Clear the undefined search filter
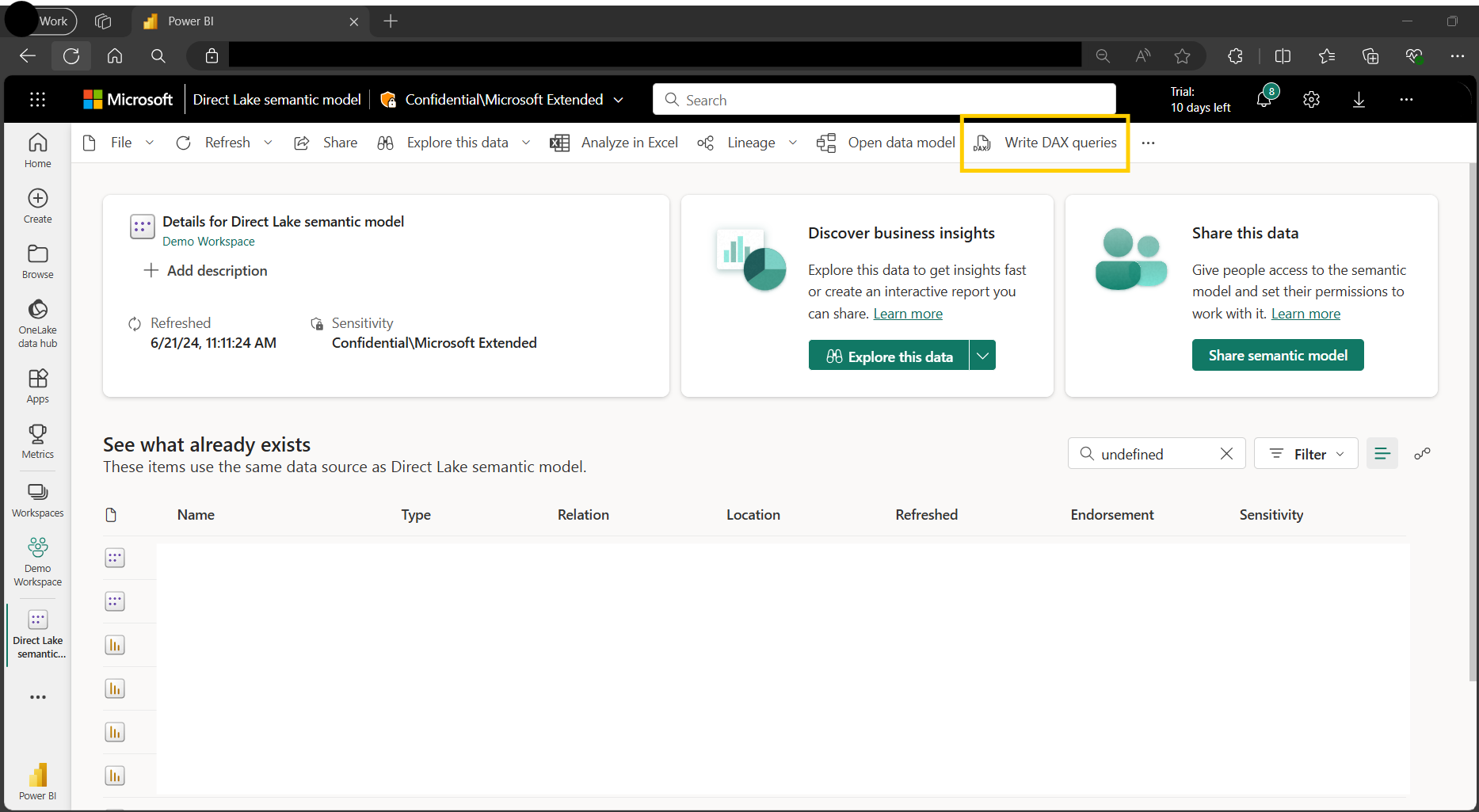The image size is (1479, 812). [x=1226, y=454]
